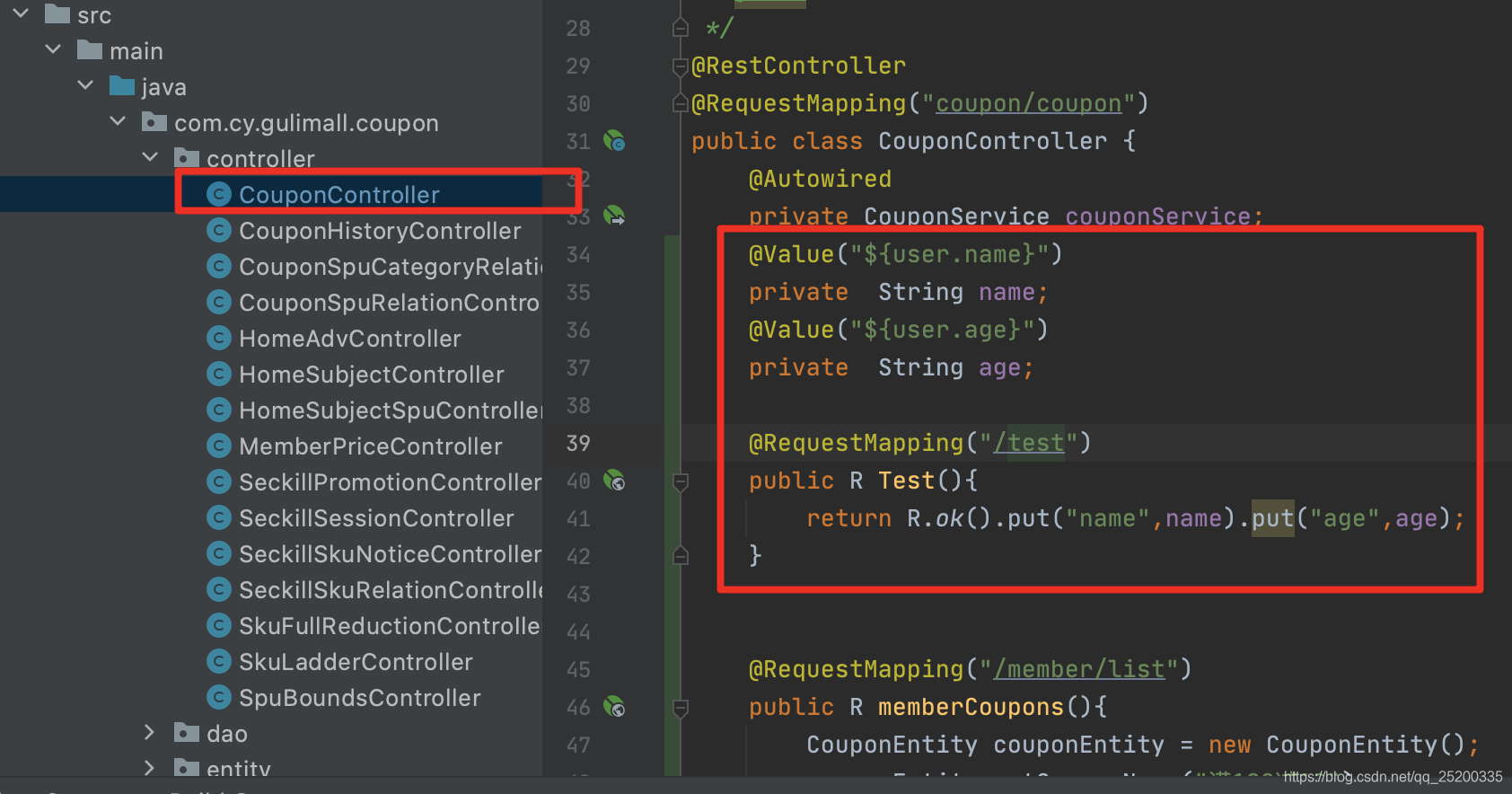1512x794 pixels.
Task: Select the main folder icon
Action: (90, 49)
